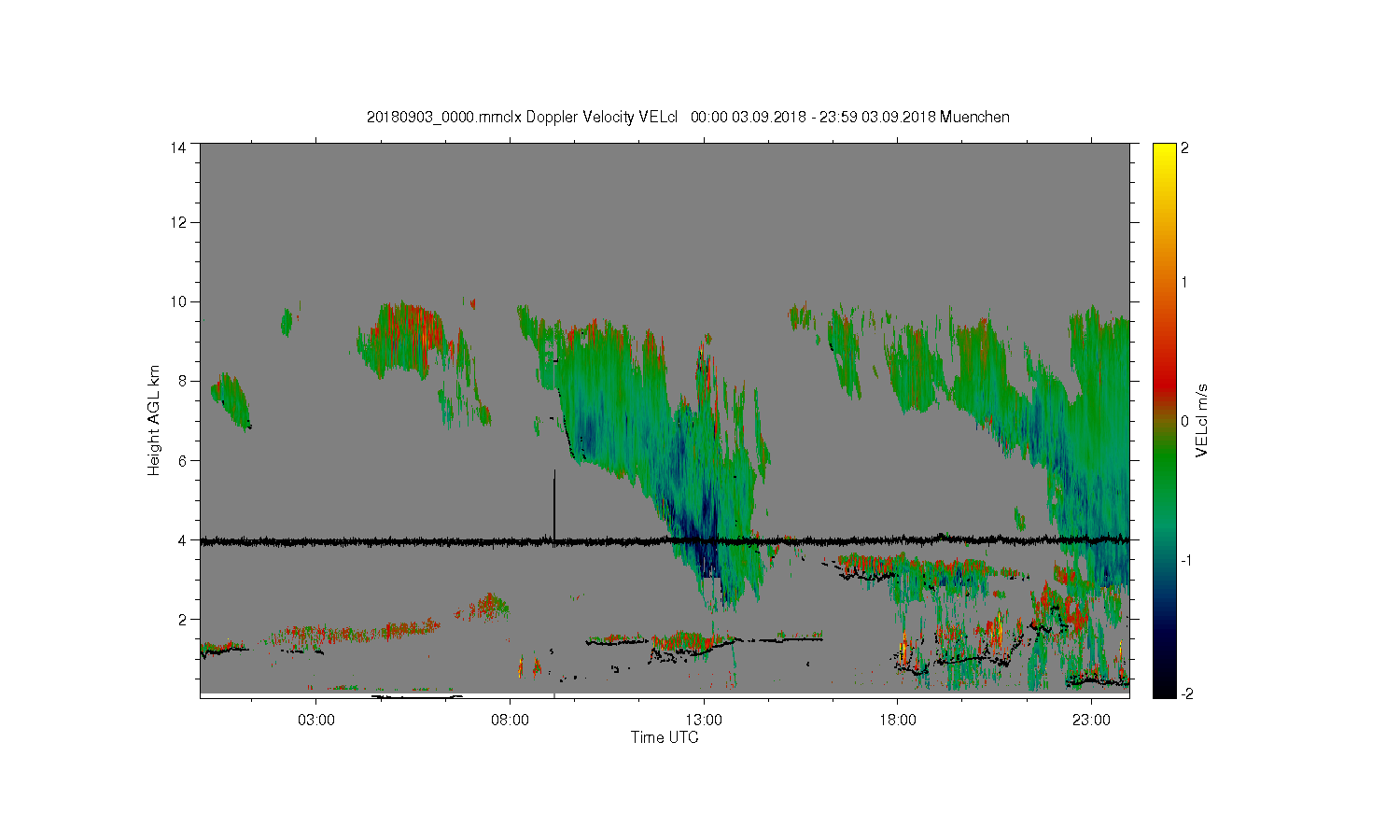Click the 'Height AGL km' axis label

(x=154, y=420)
